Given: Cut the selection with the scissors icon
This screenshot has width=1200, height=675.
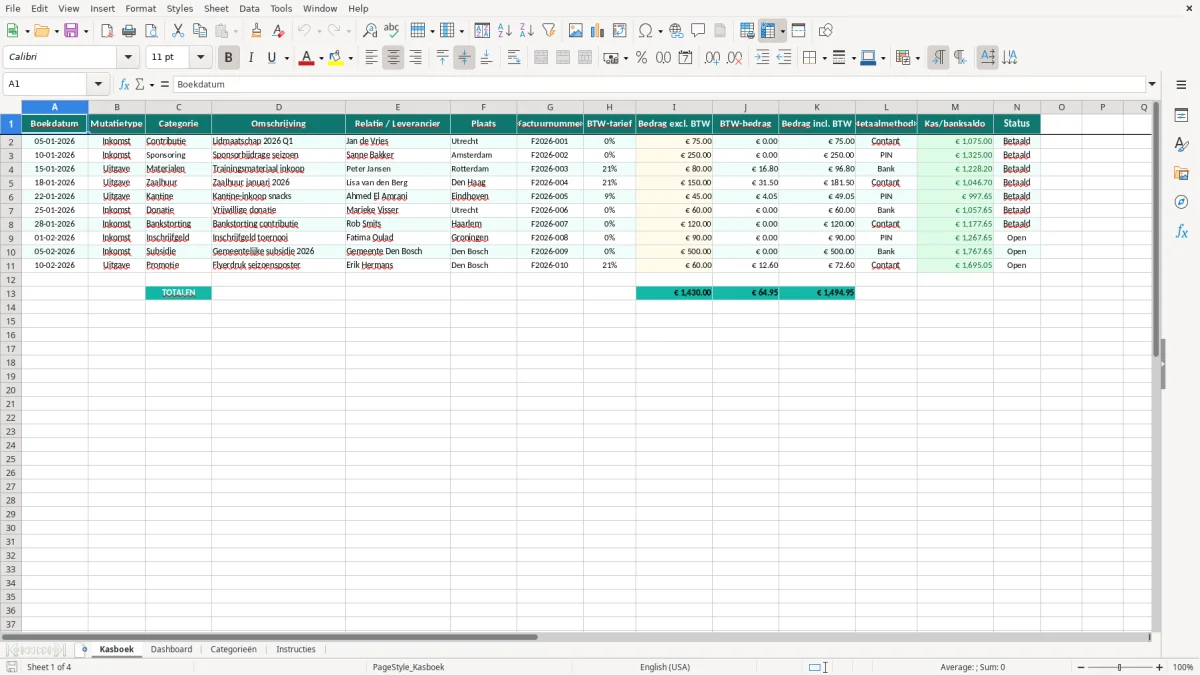Looking at the screenshot, I should coord(177,31).
